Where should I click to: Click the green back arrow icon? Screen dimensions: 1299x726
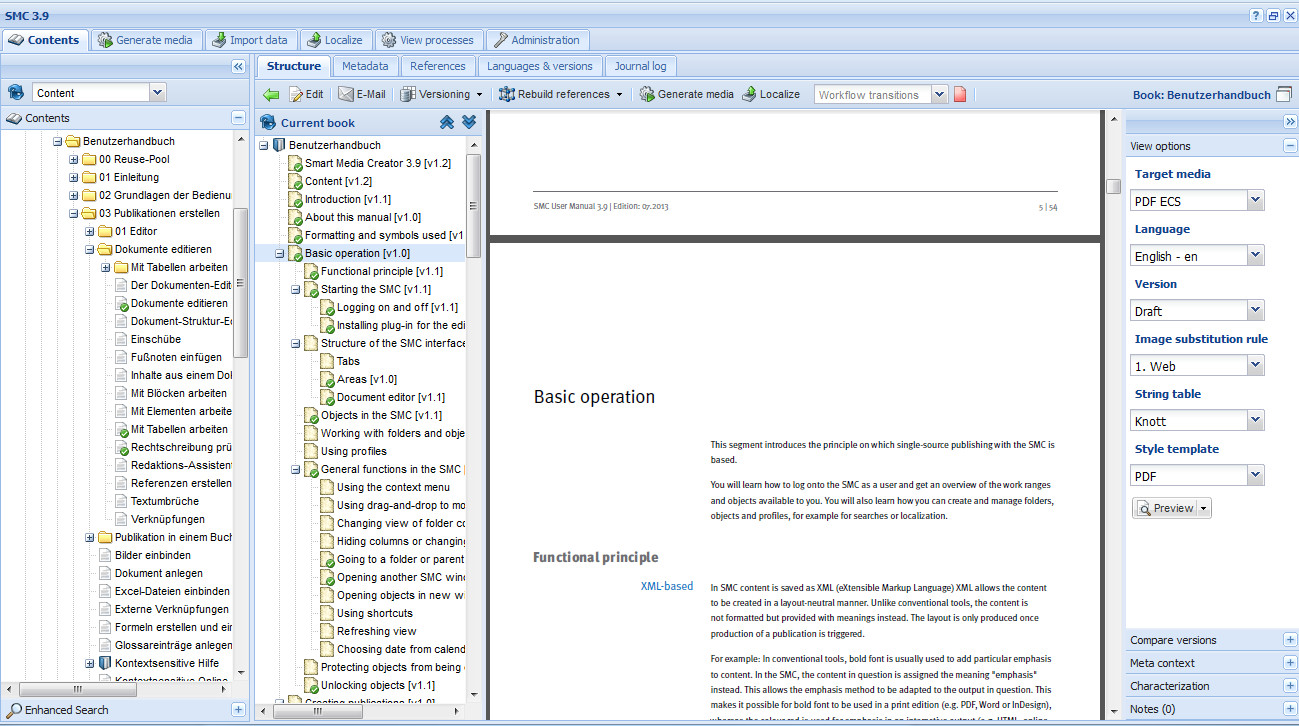[271, 94]
